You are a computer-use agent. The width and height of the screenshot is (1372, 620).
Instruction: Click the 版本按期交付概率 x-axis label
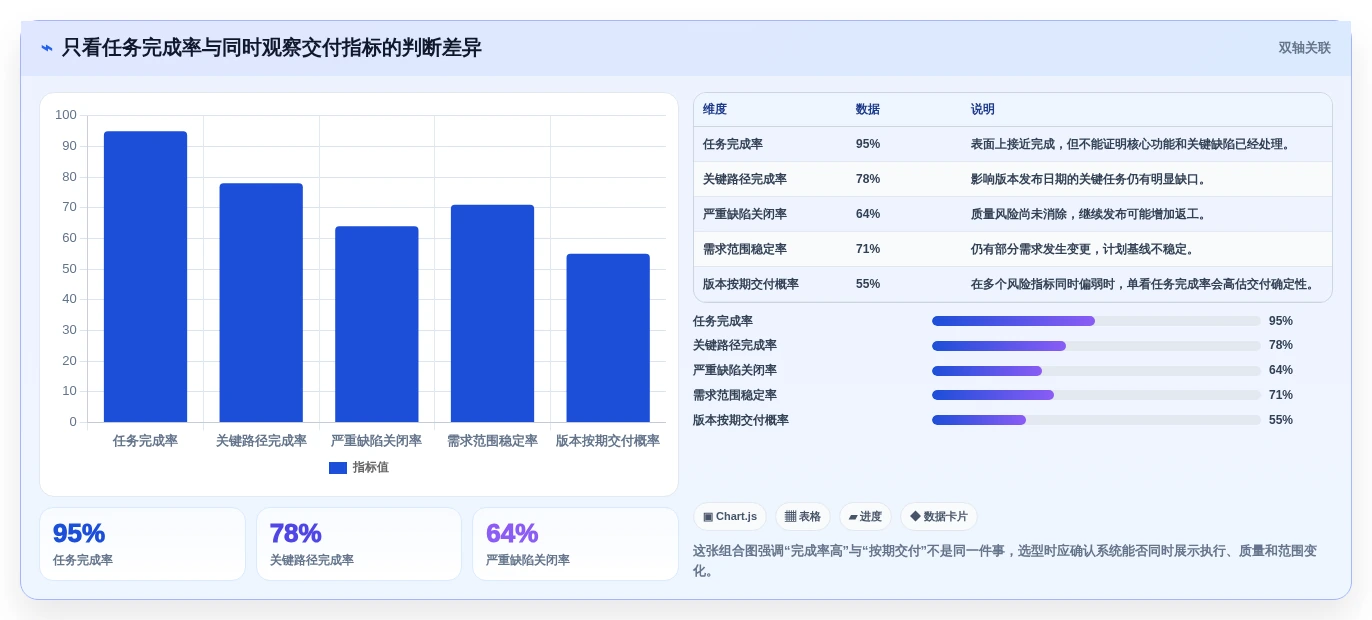click(x=608, y=441)
